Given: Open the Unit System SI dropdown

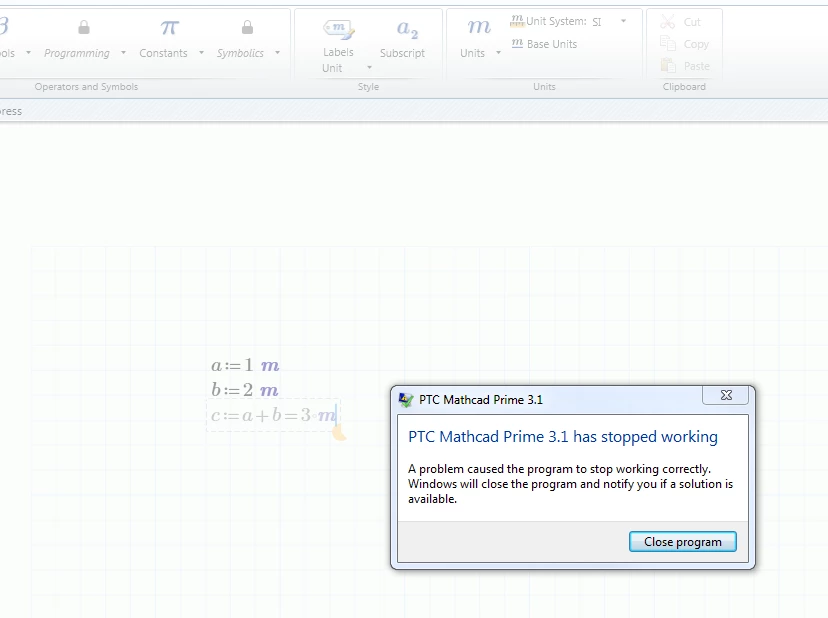Looking at the screenshot, I should click(623, 21).
